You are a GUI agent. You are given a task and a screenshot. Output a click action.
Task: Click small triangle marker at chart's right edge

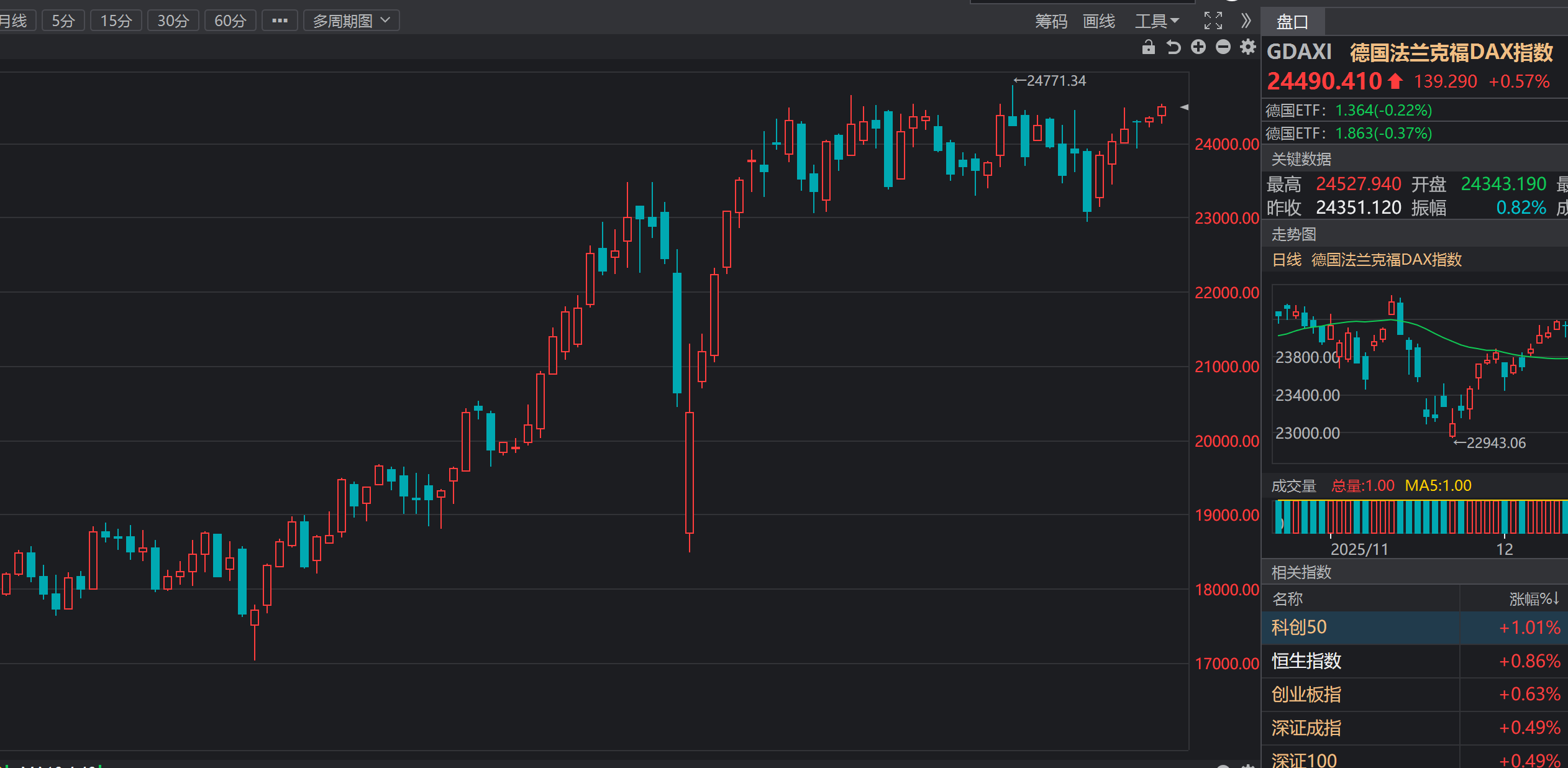(x=1184, y=107)
